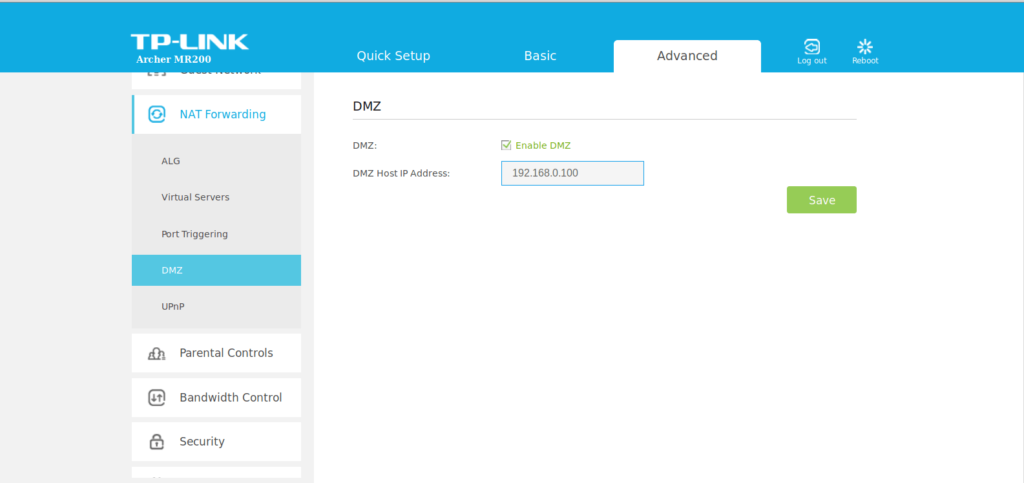Collapse the NAT Forwarding section label

222,114
